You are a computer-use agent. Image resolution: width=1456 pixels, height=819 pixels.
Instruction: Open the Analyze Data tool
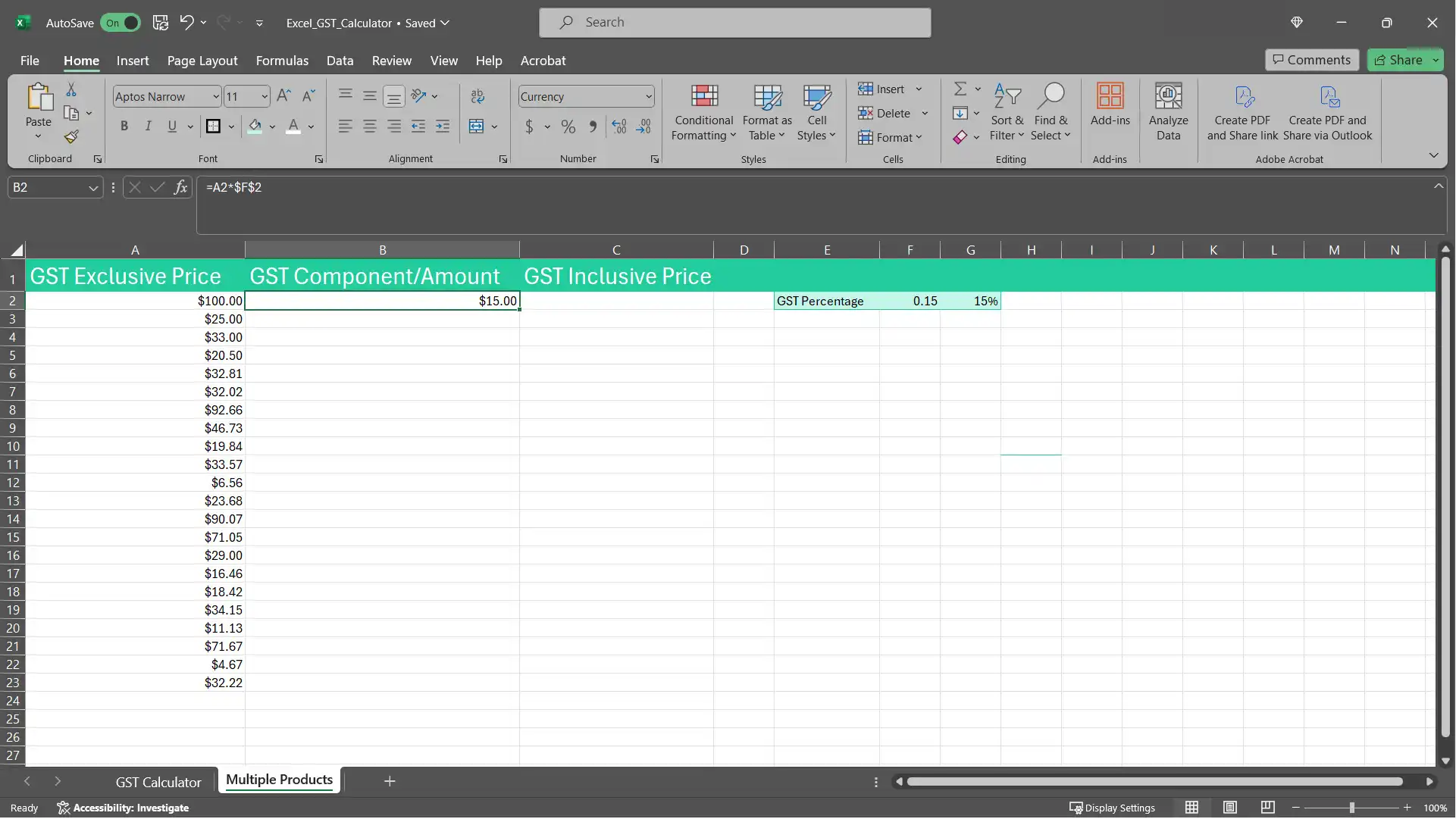(x=1168, y=112)
